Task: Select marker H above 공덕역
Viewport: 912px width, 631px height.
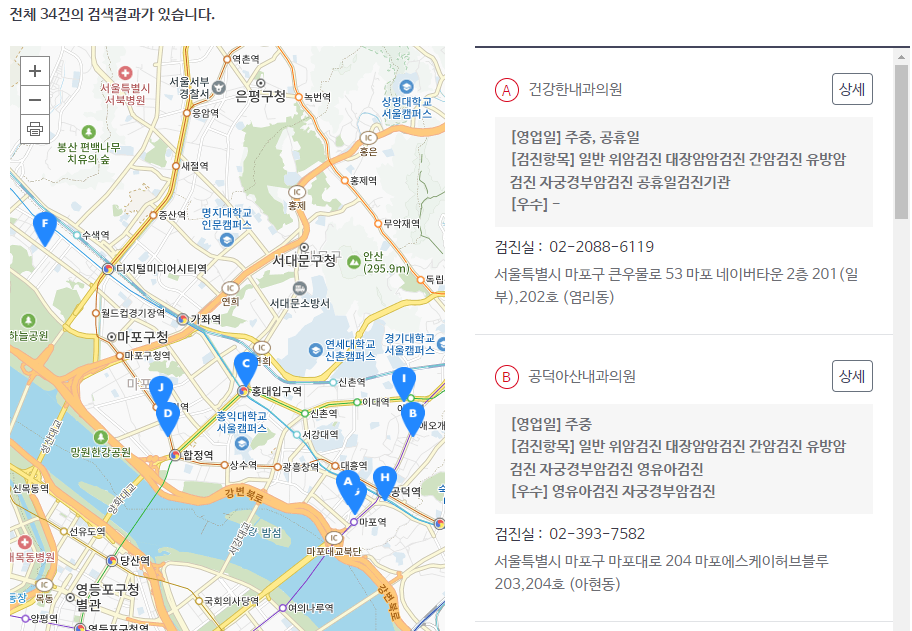Action: [385, 480]
